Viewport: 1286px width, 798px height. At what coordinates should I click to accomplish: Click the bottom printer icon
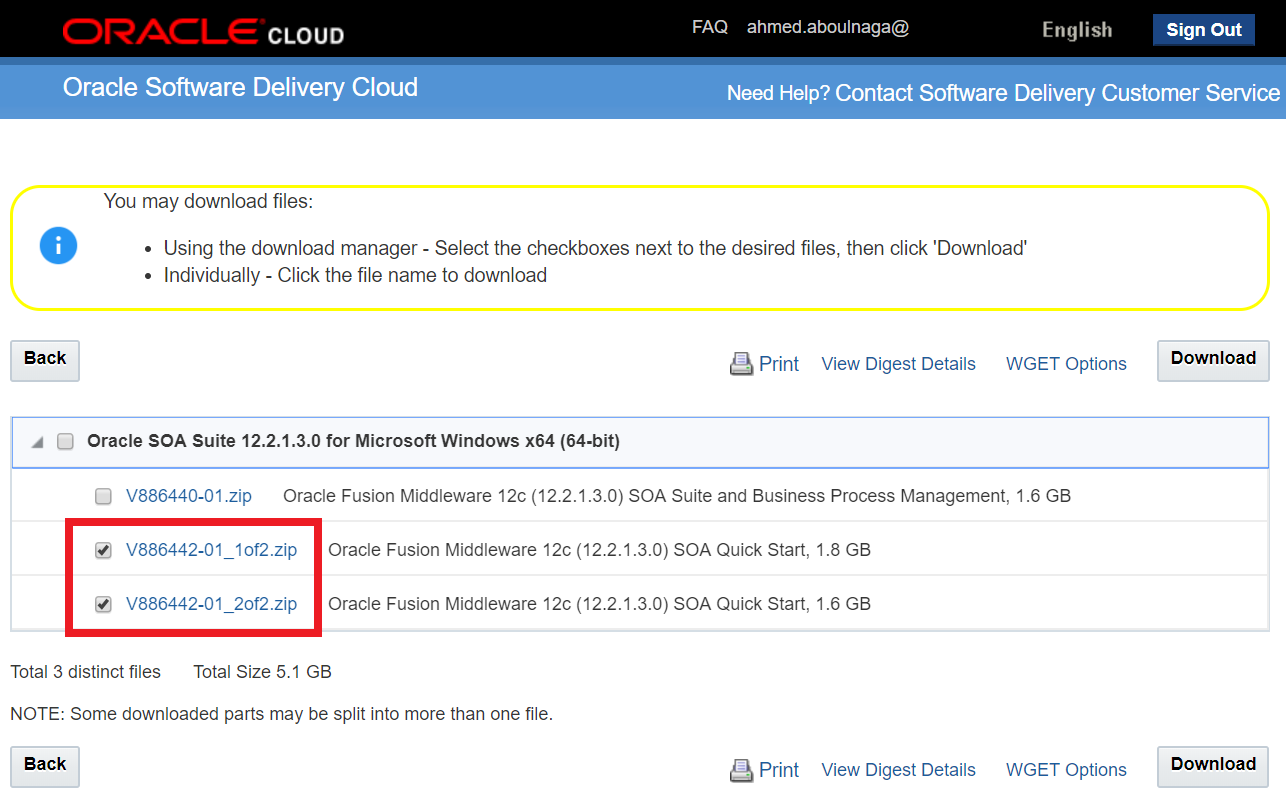point(741,770)
